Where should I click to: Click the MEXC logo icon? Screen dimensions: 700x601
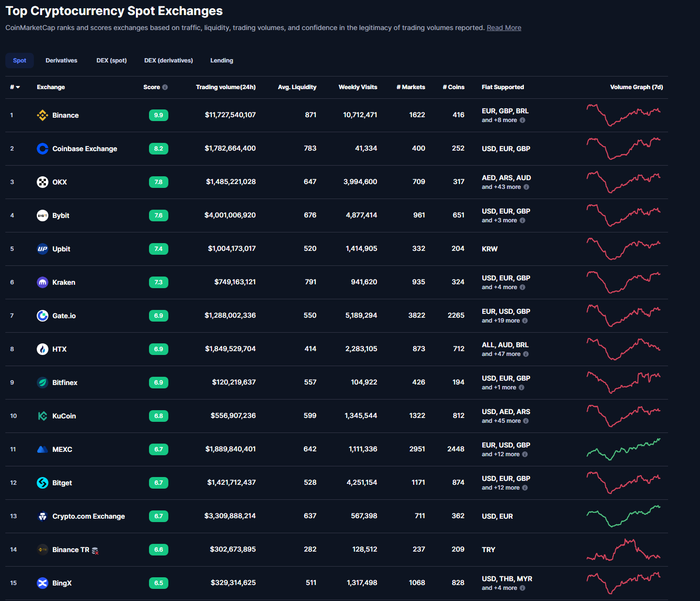(x=42, y=449)
